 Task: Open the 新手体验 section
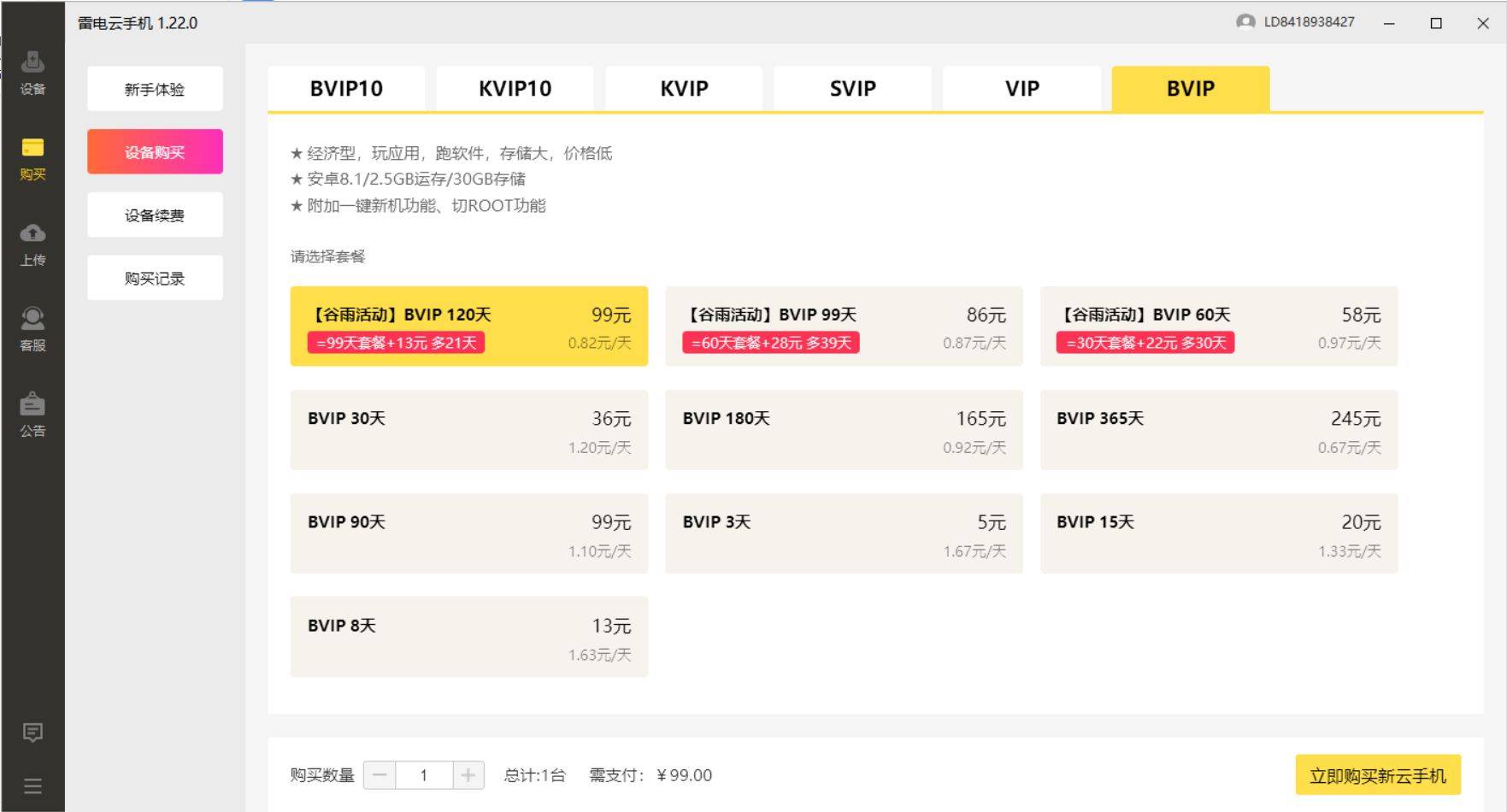coord(155,89)
